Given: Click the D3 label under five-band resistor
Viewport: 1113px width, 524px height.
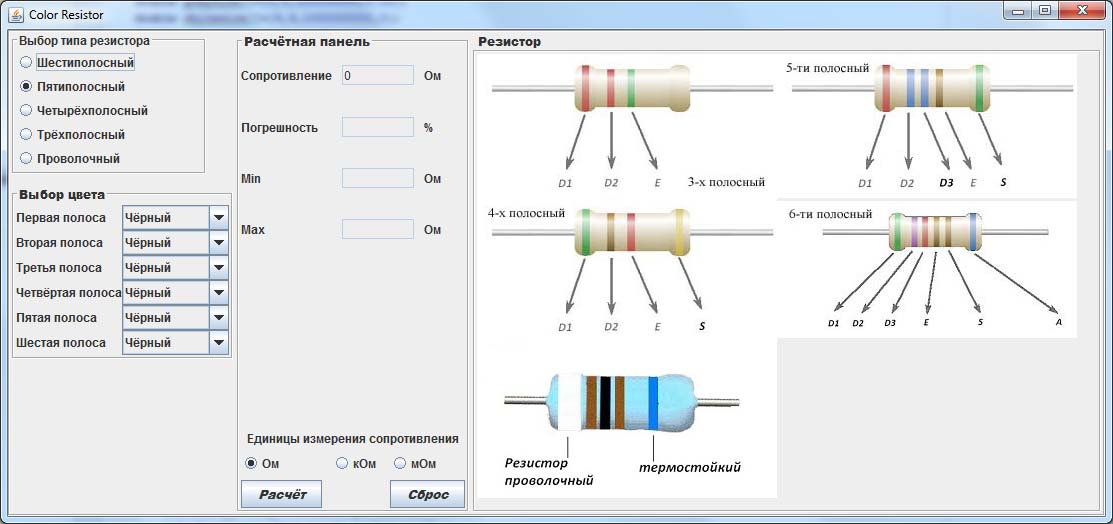Looking at the screenshot, I should [x=946, y=182].
